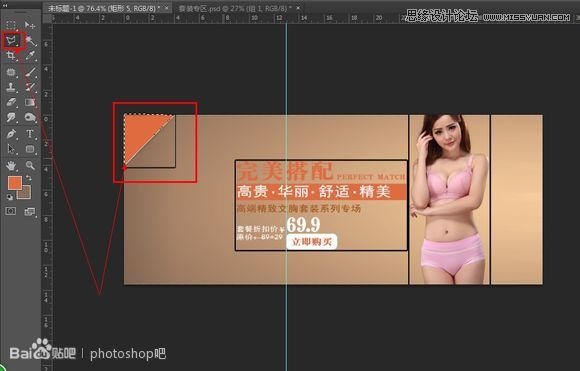
Task: Select the Smudge tool
Action: [x=11, y=118]
